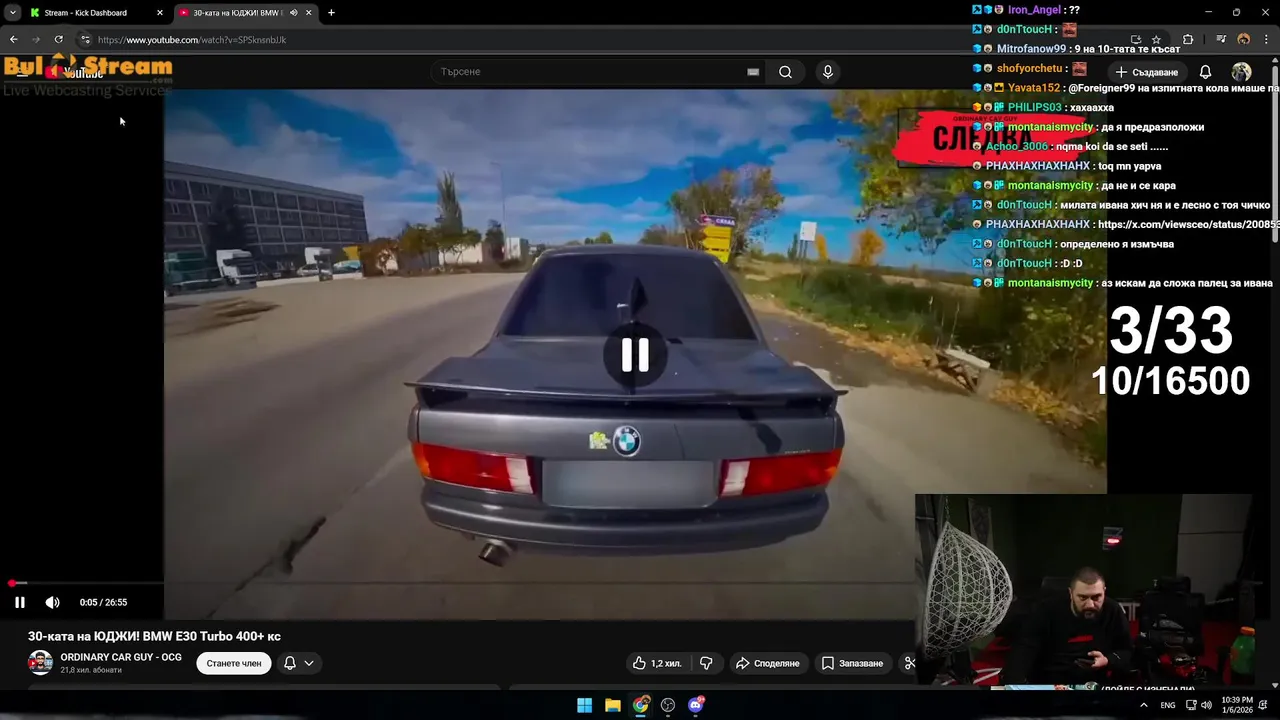Click the install/cast screen icon in the address bar

[1135, 40]
